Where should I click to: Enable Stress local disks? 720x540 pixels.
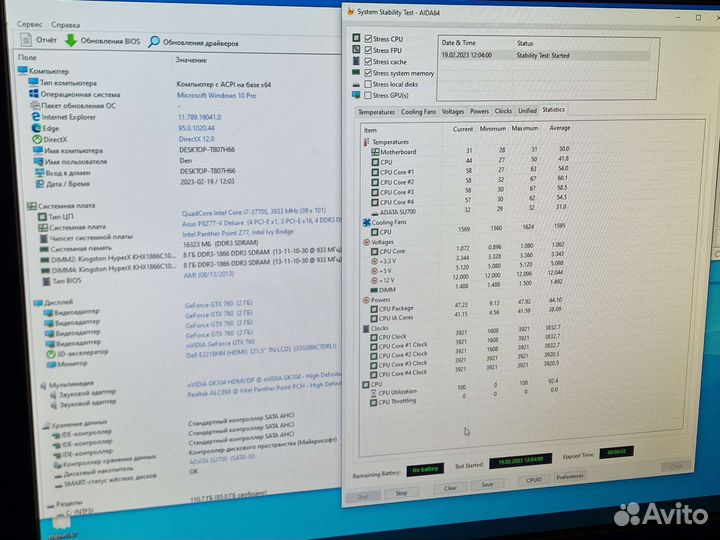point(368,84)
